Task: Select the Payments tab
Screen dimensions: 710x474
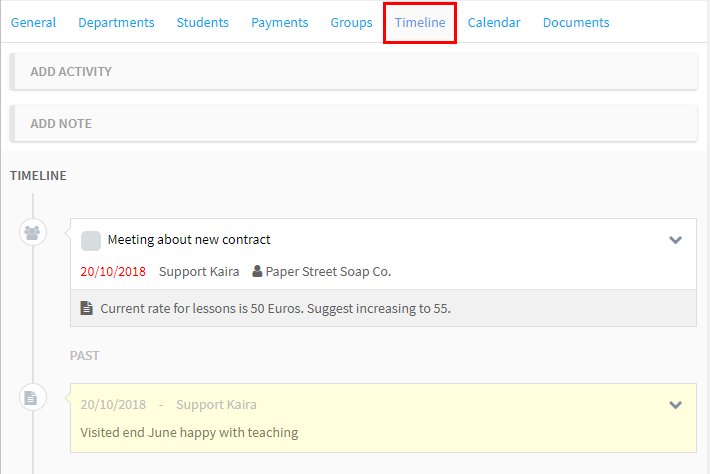Action: click(x=279, y=23)
